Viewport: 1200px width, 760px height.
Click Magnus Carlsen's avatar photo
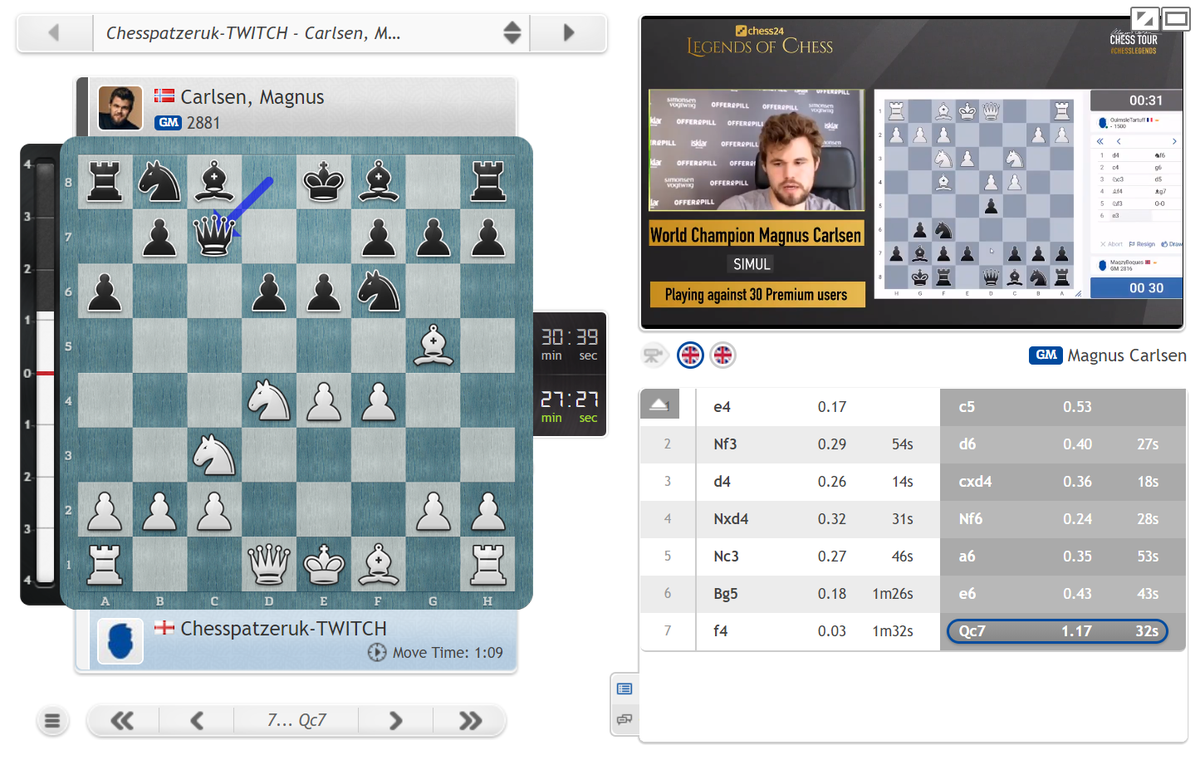120,108
